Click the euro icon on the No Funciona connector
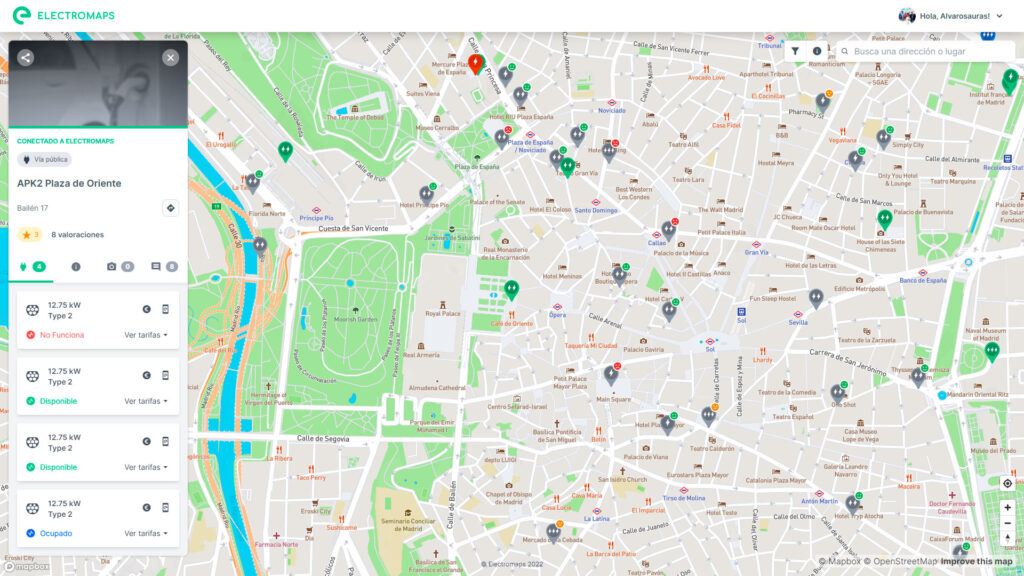1024x576 pixels. pos(146,309)
